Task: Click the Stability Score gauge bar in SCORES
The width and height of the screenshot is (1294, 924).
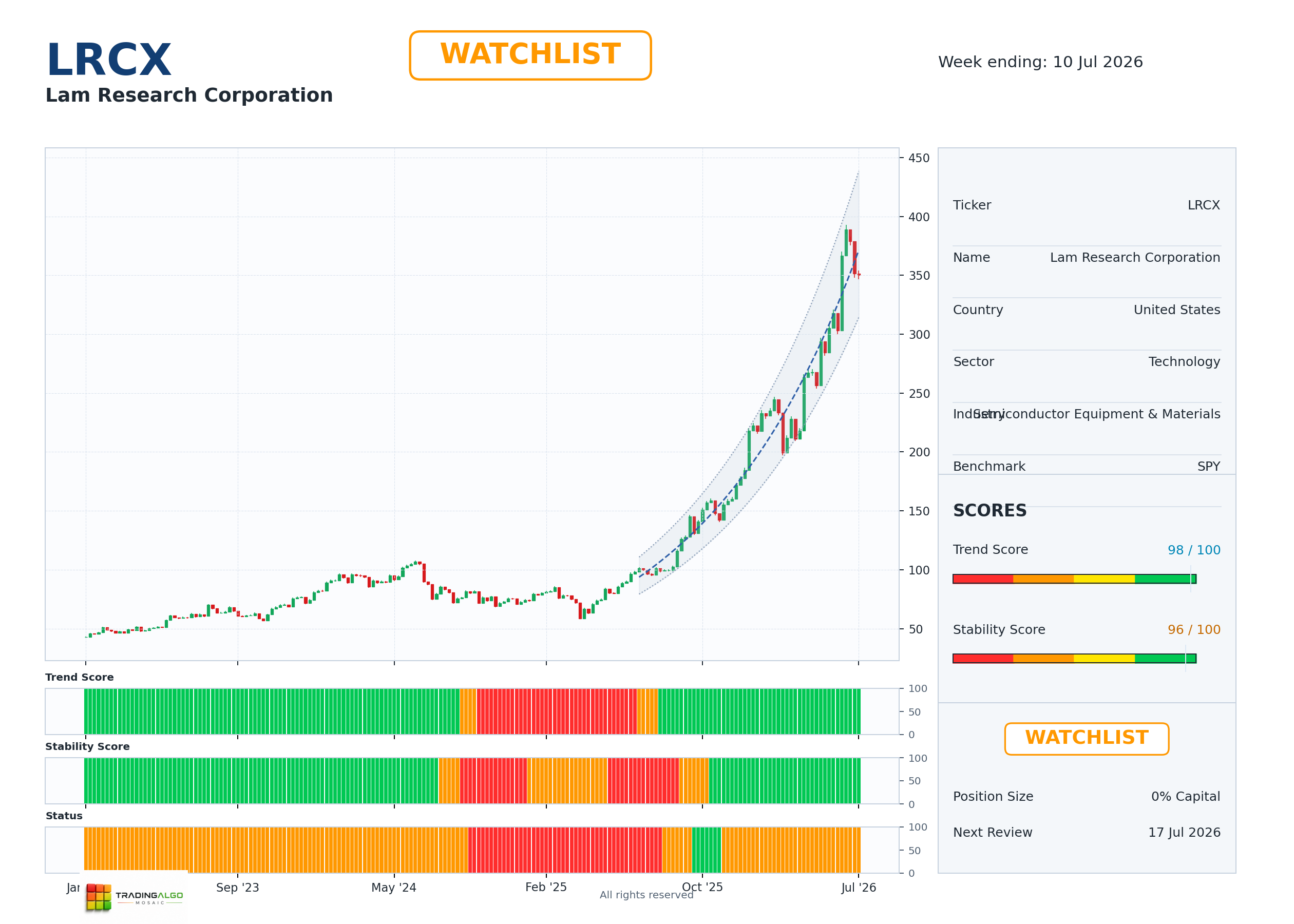Action: tap(1074, 658)
